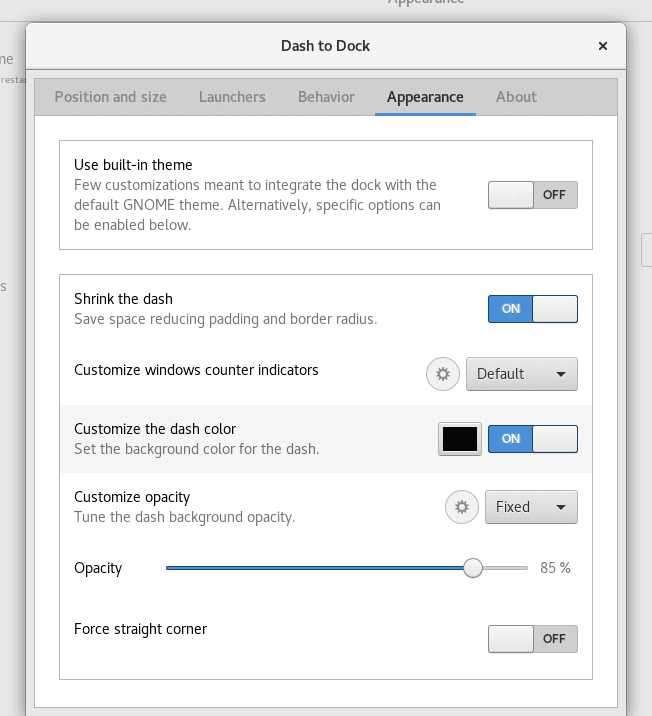
Task: Click the Dash to Dock title bar
Action: tap(326, 46)
